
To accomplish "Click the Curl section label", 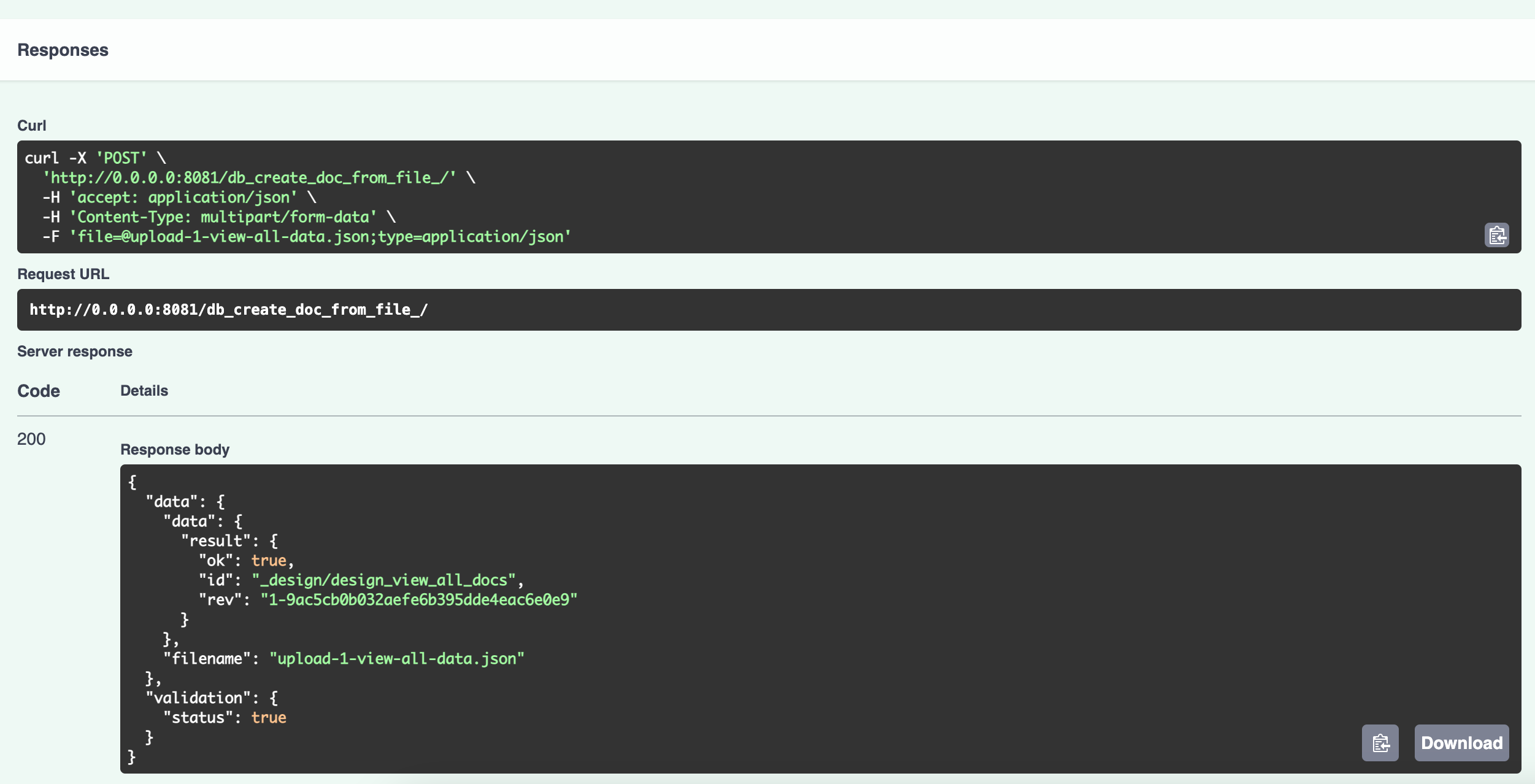I will point(31,126).
